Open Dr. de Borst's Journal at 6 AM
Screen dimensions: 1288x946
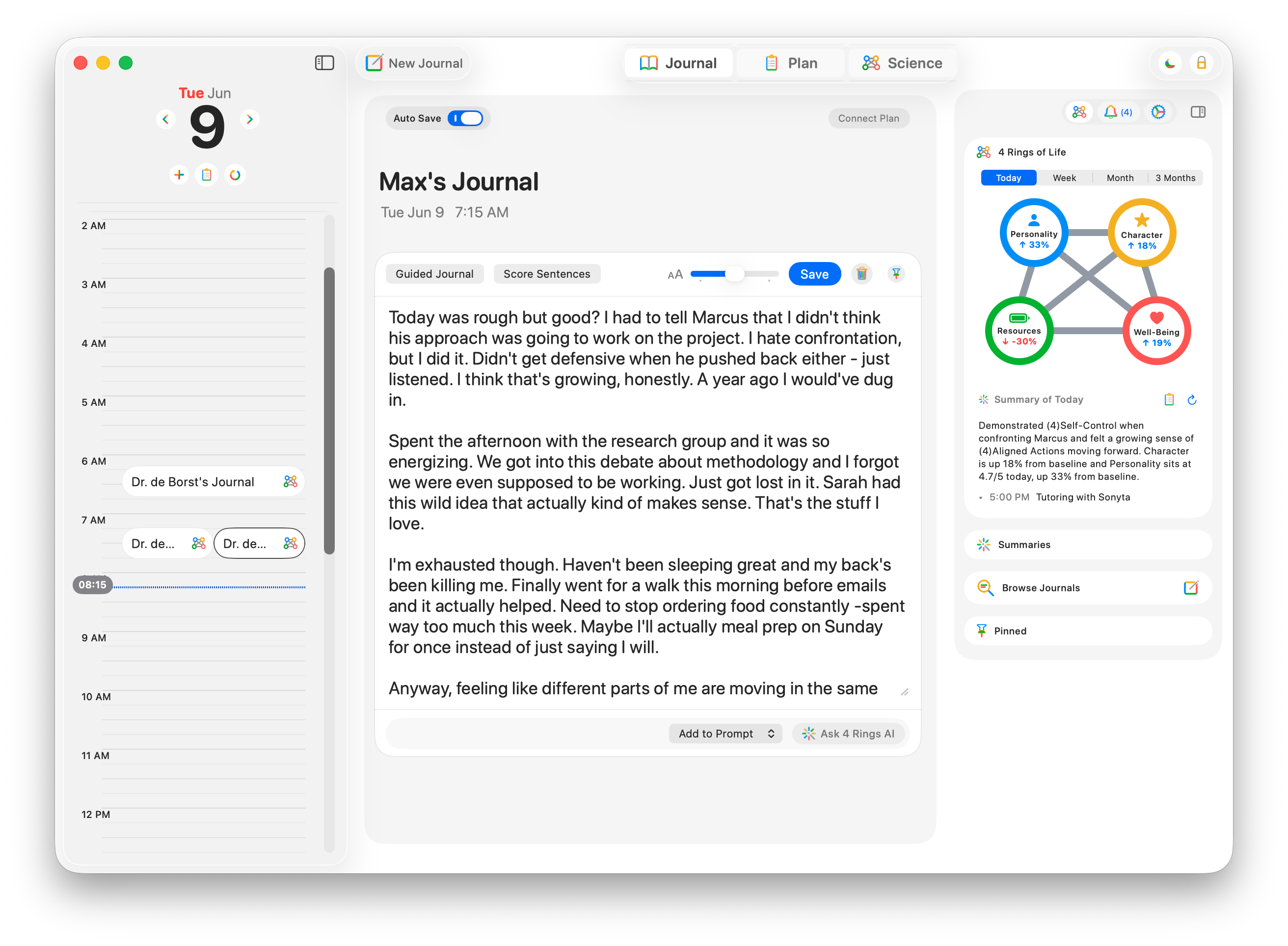point(213,482)
